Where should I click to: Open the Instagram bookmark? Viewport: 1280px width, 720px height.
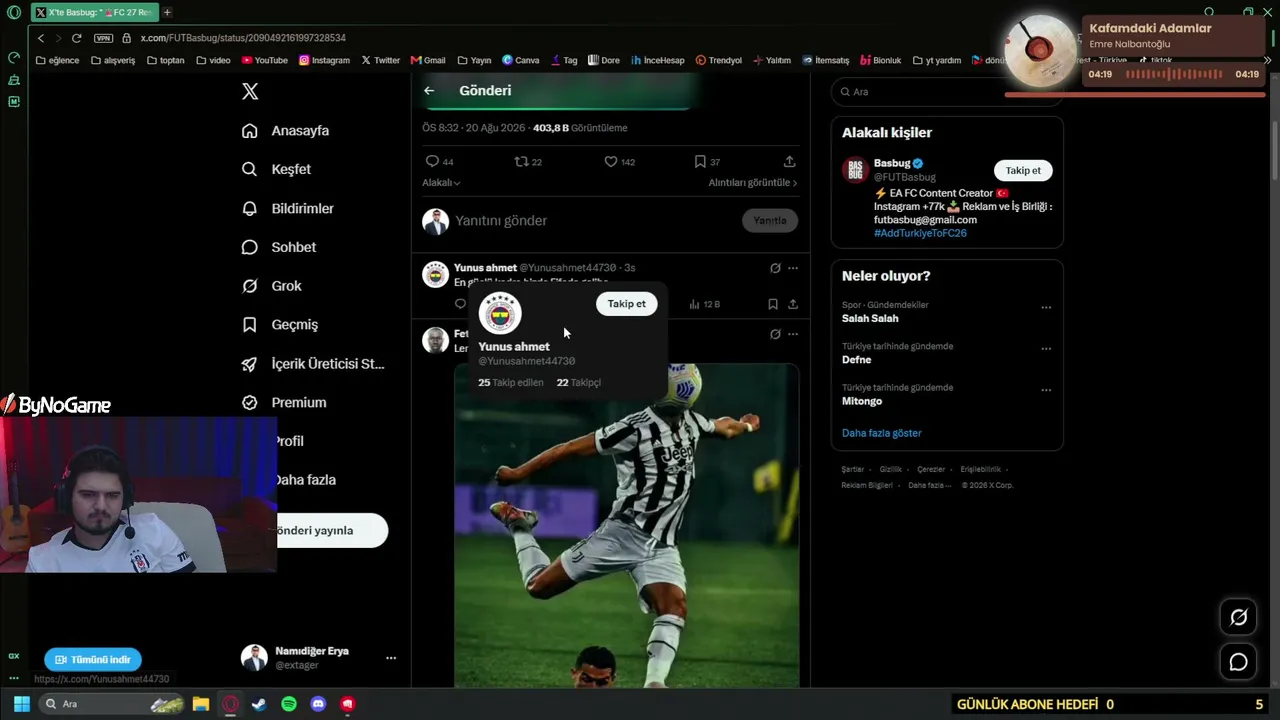click(324, 60)
